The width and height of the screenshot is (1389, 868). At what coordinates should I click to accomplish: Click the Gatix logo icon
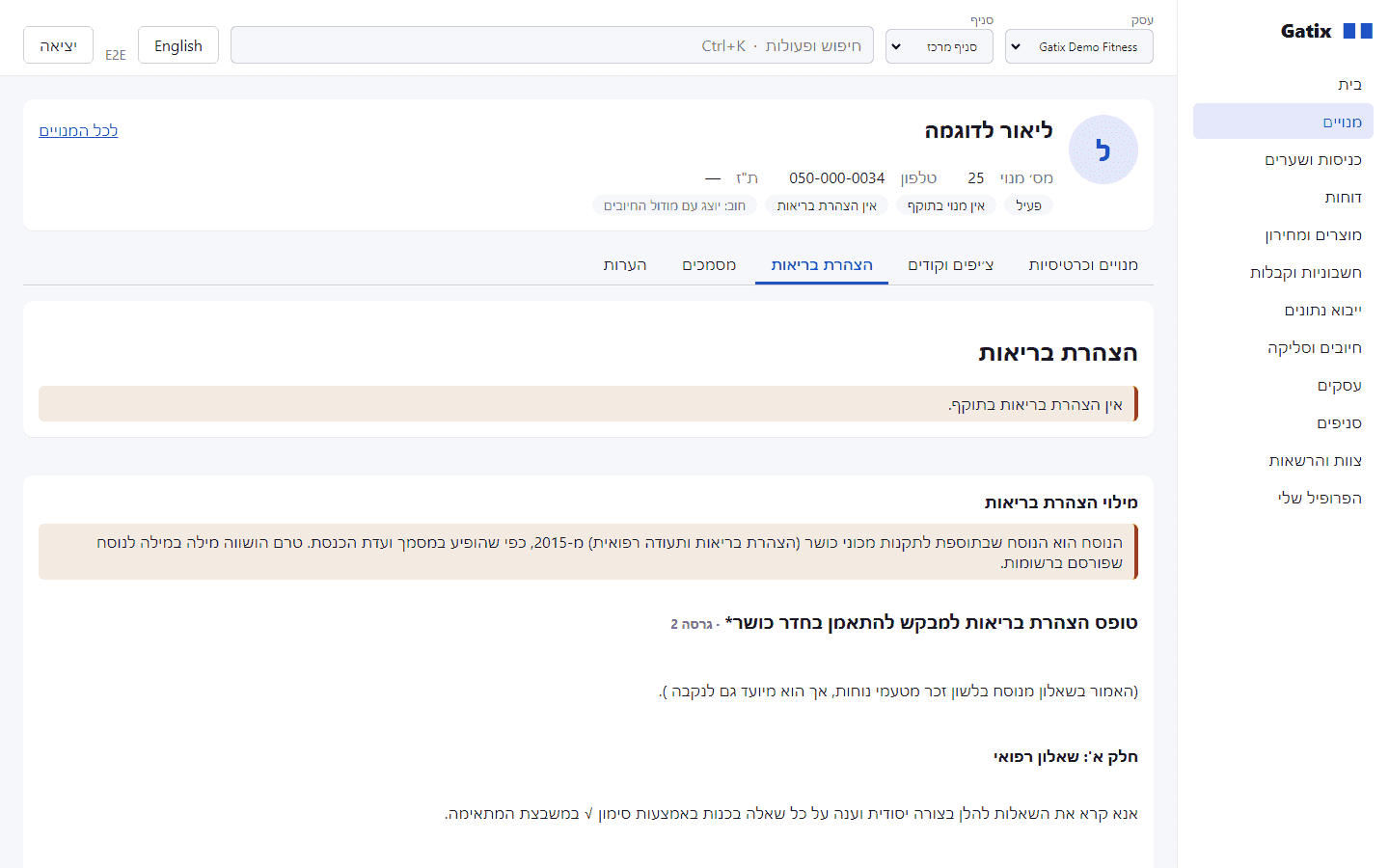pyautogui.click(x=1357, y=31)
